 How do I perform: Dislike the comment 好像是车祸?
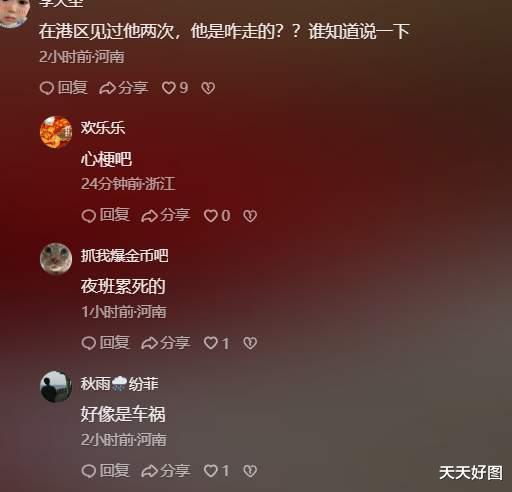[x=250, y=471]
